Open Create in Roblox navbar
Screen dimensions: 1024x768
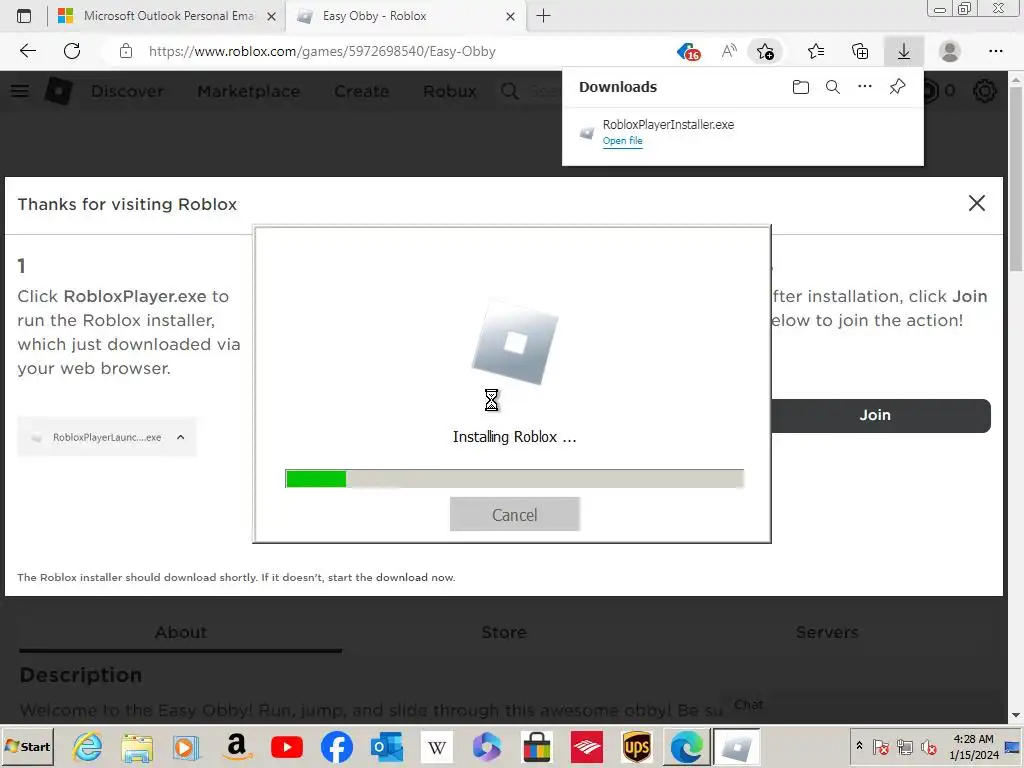click(x=361, y=91)
